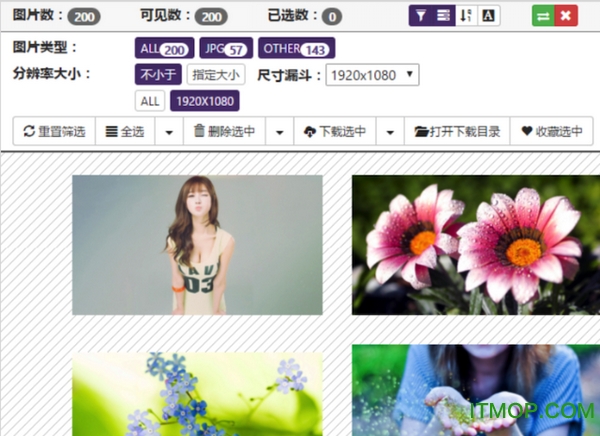Expand dropdown arrow next to 删除选中
Screen dimensions: 600x436
pos(279,131)
